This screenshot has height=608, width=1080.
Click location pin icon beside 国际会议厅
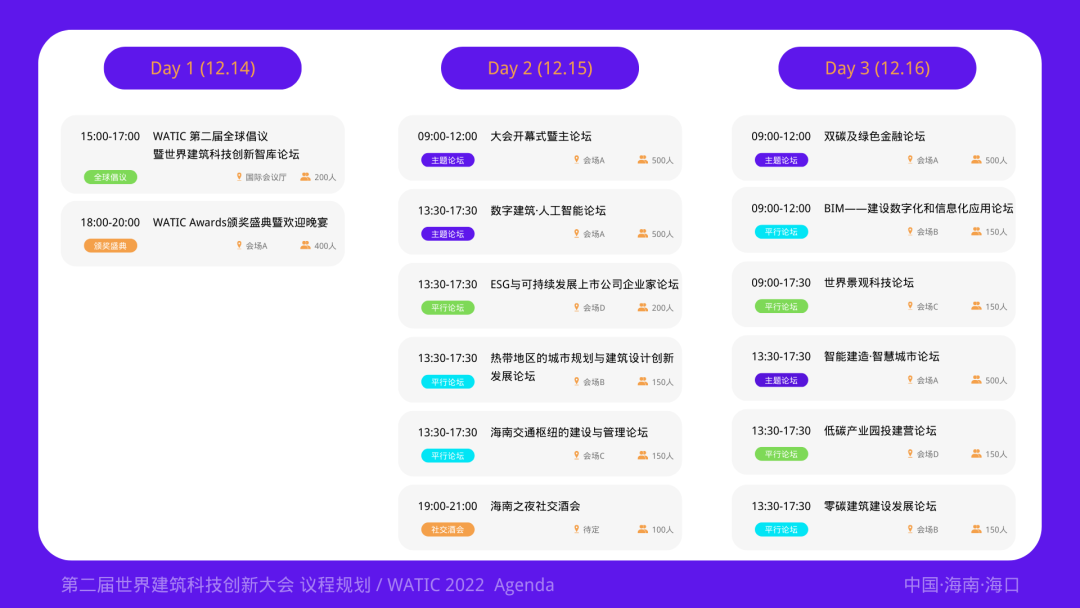pos(239,177)
